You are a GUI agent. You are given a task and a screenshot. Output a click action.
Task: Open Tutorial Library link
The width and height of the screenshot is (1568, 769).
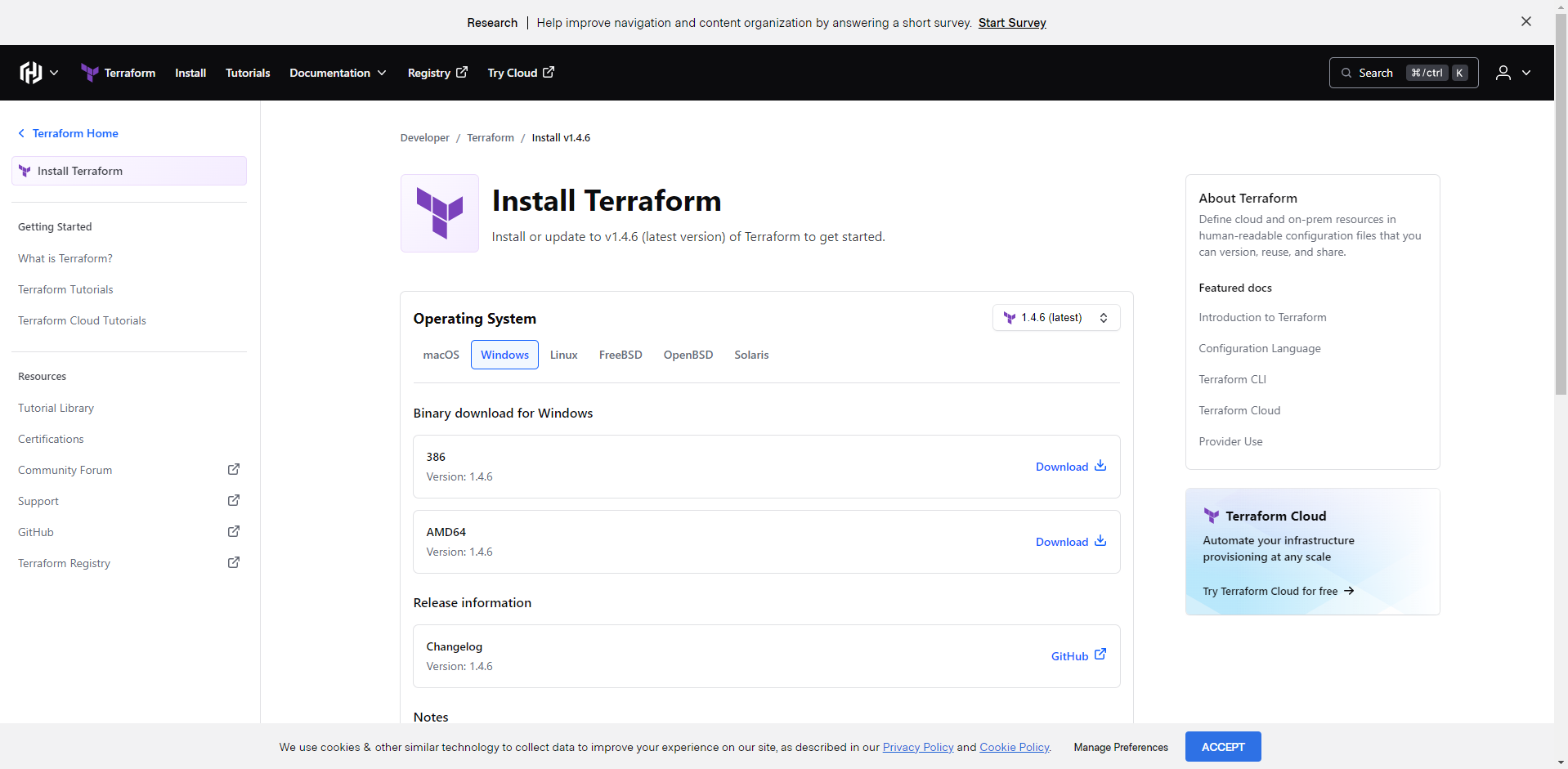pyautogui.click(x=56, y=408)
